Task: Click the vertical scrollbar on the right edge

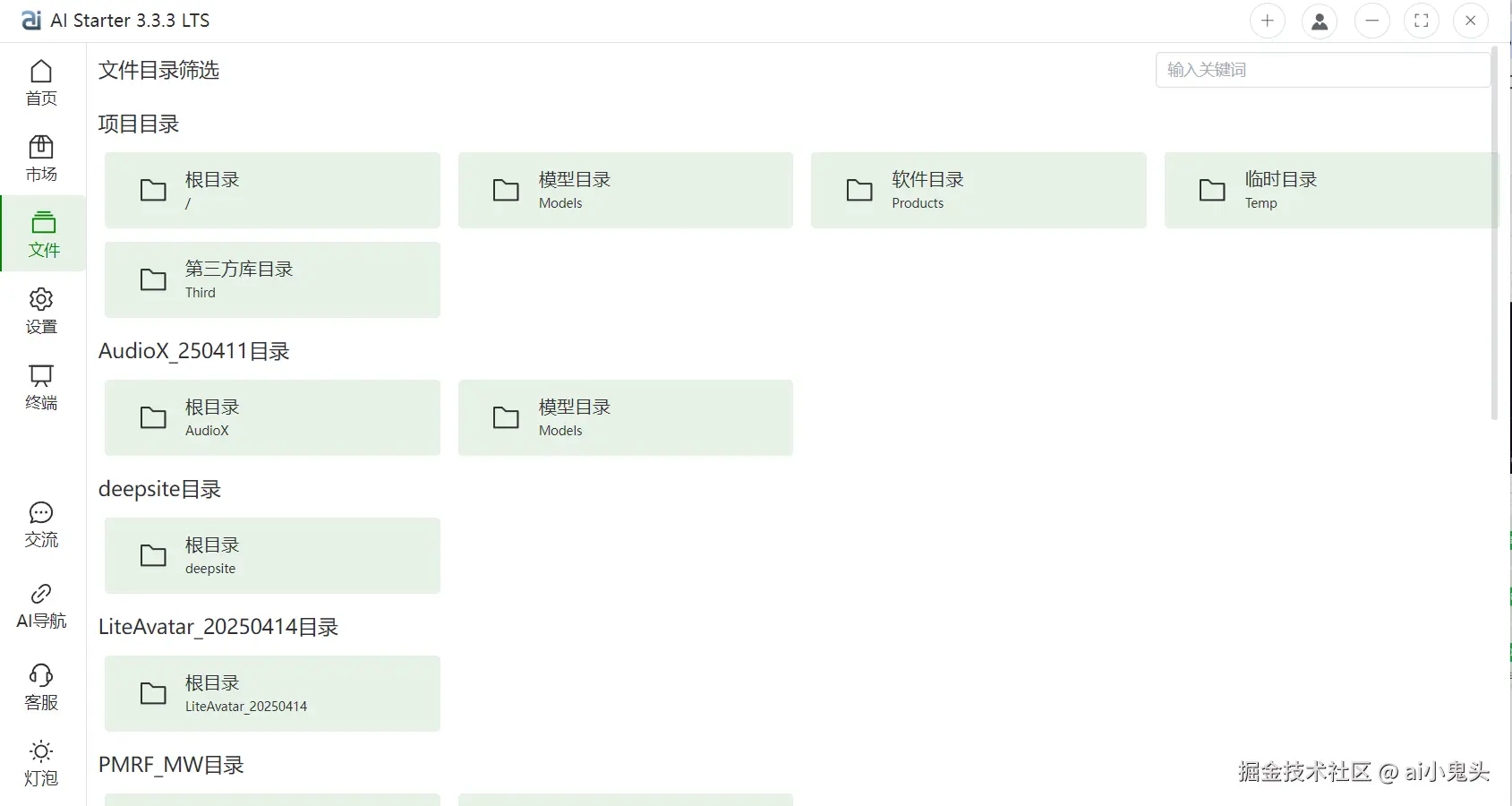Action: (x=1494, y=233)
